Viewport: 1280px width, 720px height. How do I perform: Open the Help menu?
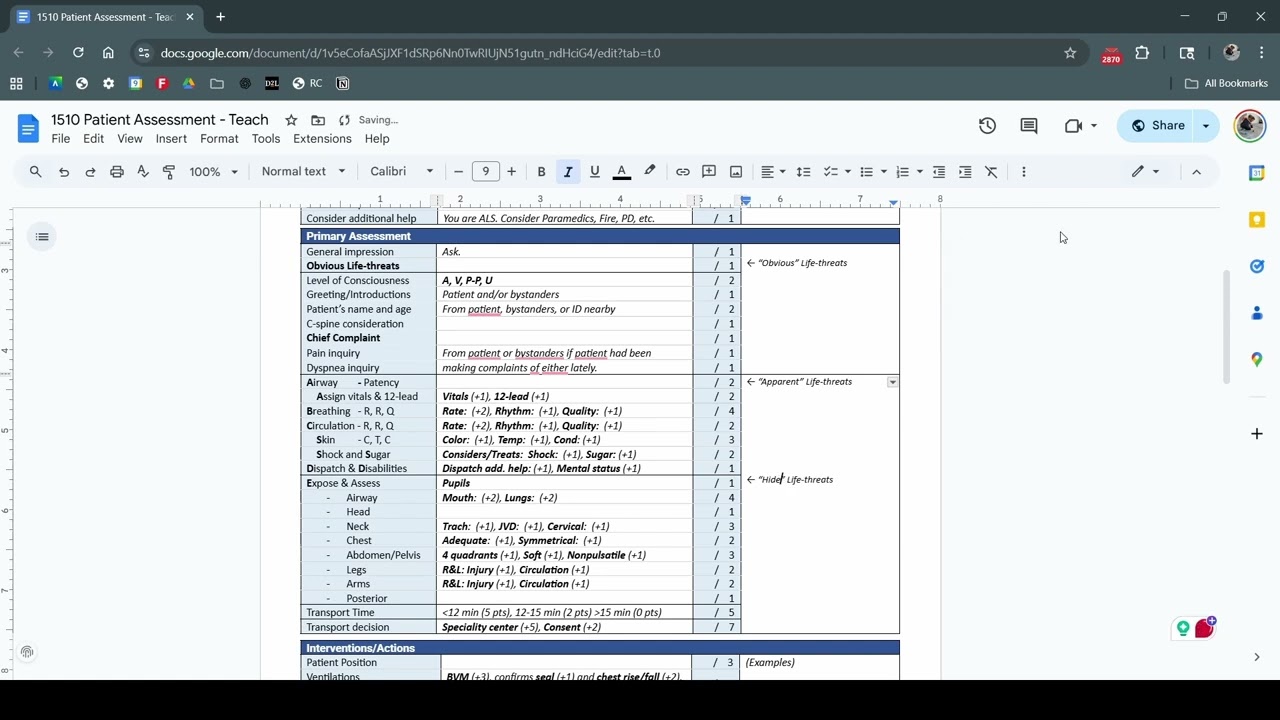(x=377, y=139)
